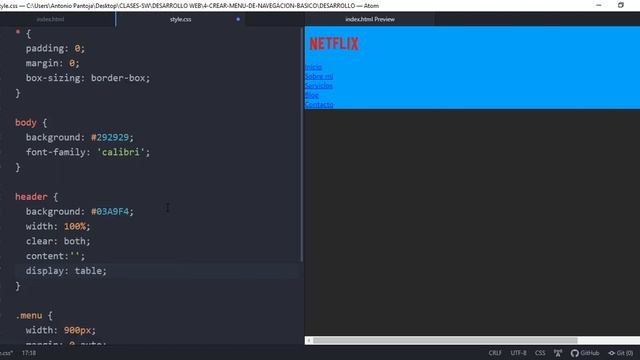Select the style.css tab
640x360 pixels.
point(180,19)
